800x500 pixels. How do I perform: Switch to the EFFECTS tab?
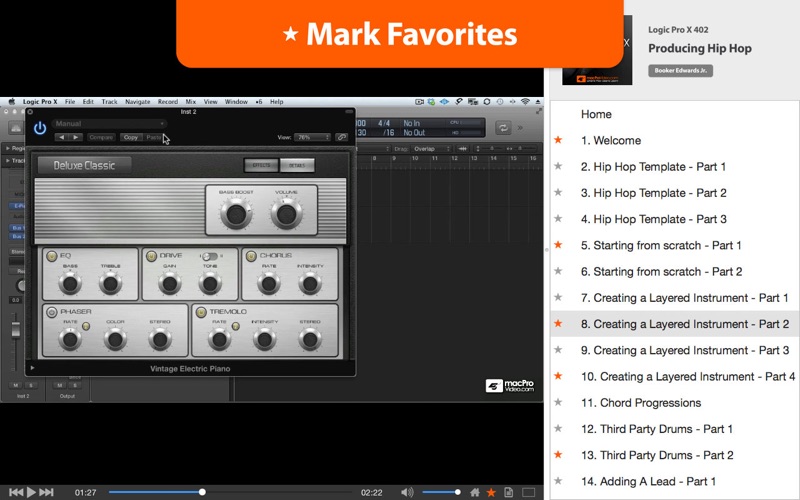(261, 165)
